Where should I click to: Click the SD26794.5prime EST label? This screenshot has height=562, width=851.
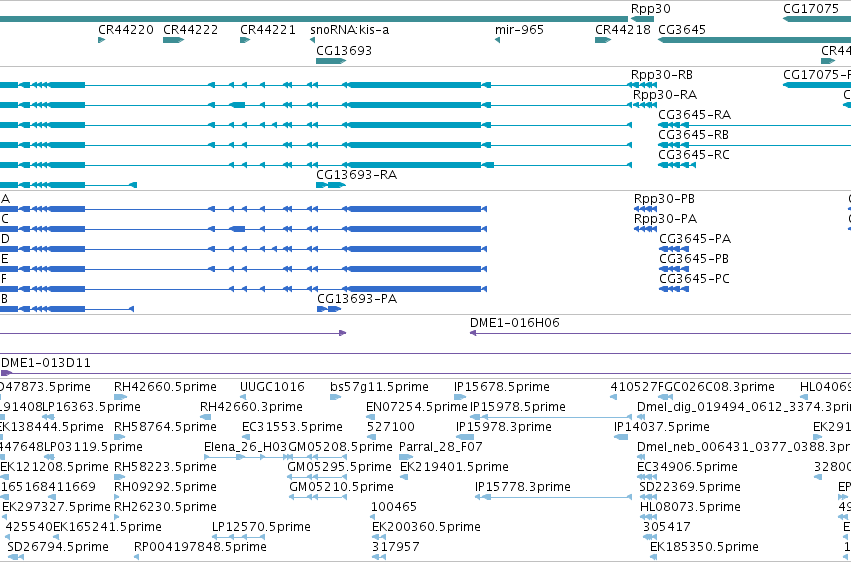point(58,548)
